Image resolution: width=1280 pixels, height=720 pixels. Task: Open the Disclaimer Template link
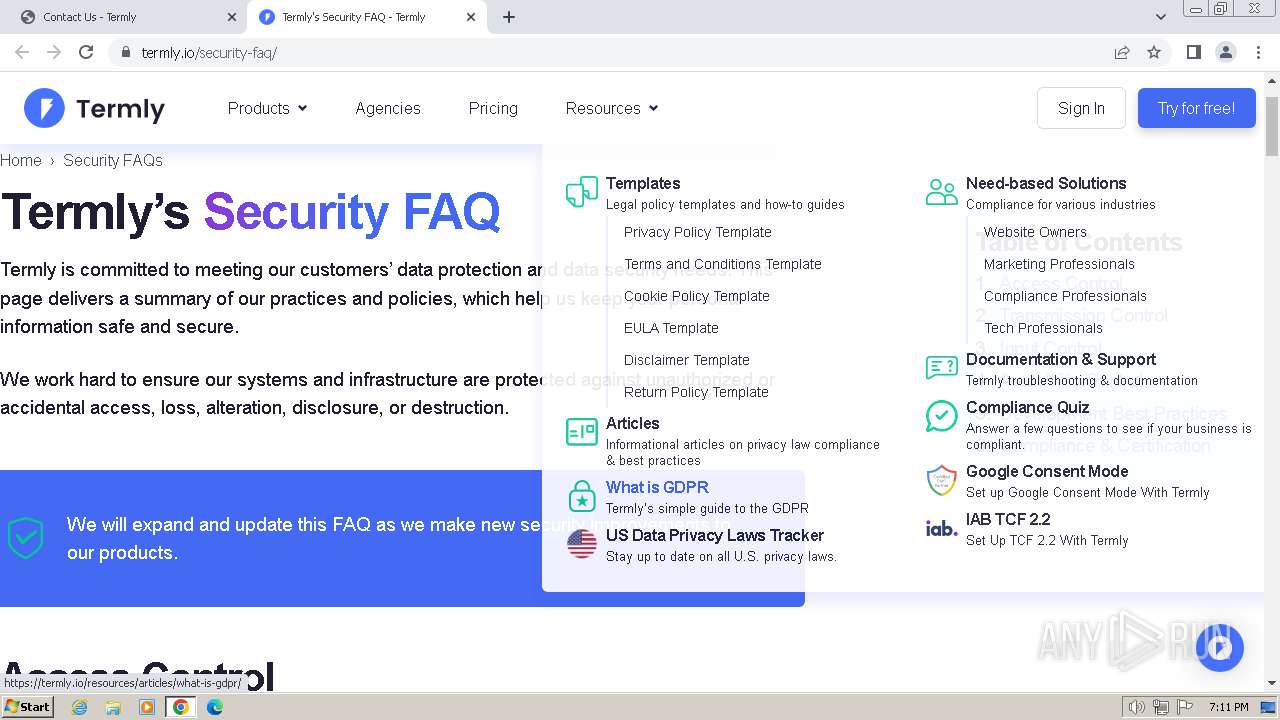[x=687, y=360]
